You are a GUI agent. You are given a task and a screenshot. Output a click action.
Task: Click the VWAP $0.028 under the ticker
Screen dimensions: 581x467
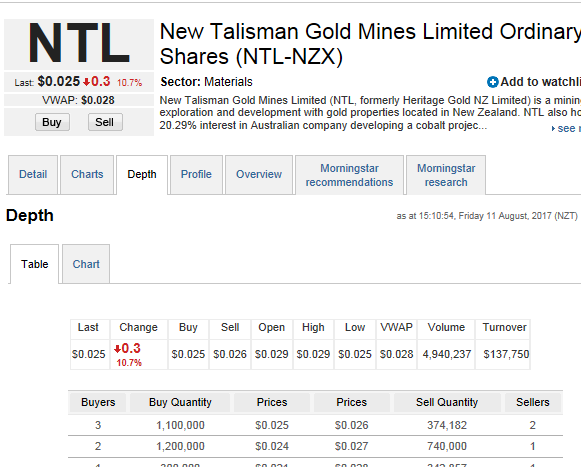click(79, 100)
